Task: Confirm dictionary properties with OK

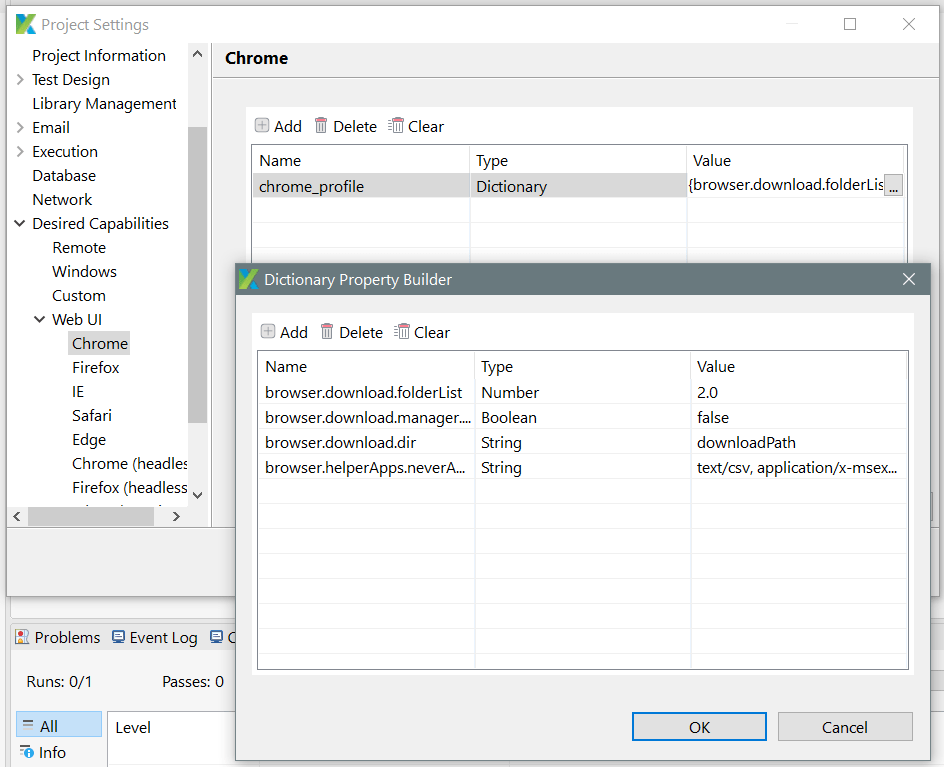Action: coord(698,726)
